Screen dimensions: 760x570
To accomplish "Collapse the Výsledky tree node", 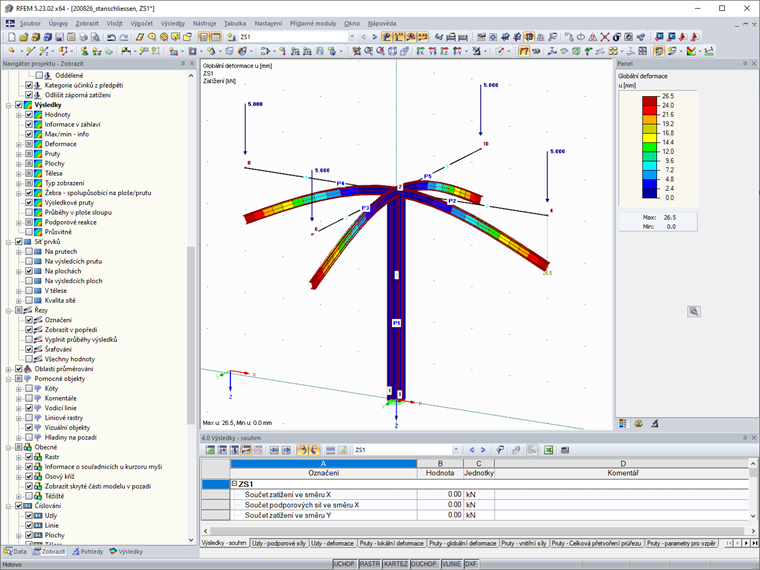I will tap(8, 105).
